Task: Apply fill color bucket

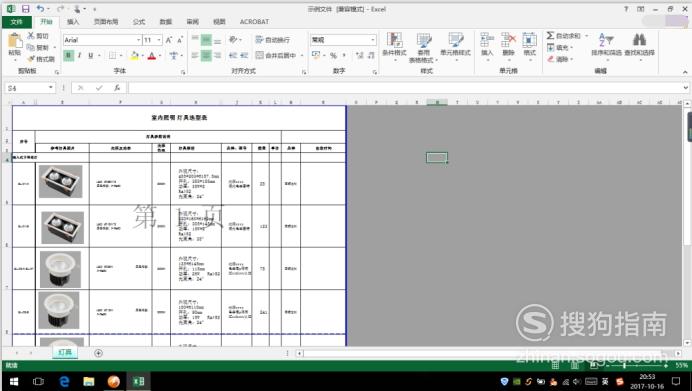Action: 135,56
